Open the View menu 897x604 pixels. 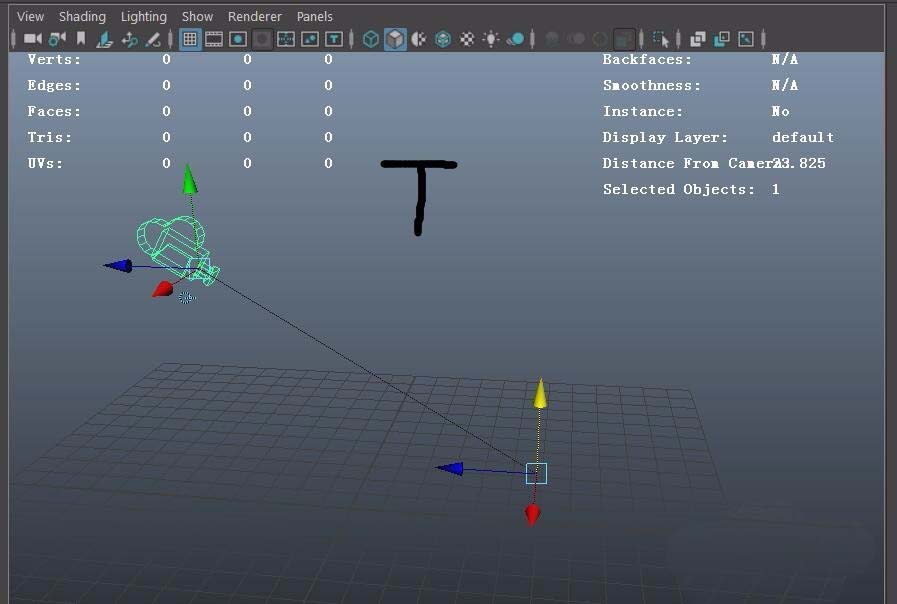click(31, 16)
